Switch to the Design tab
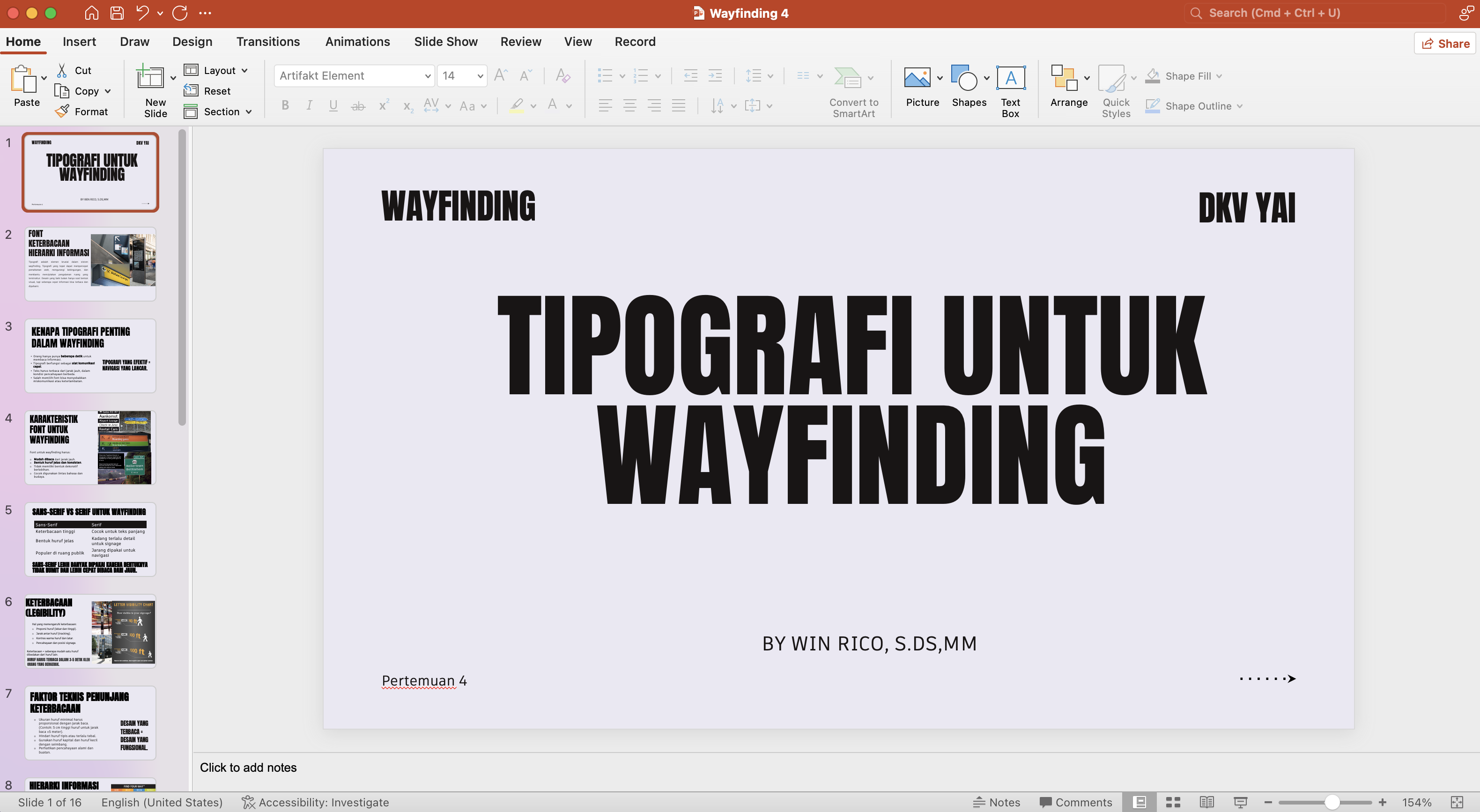1480x812 pixels. click(192, 42)
